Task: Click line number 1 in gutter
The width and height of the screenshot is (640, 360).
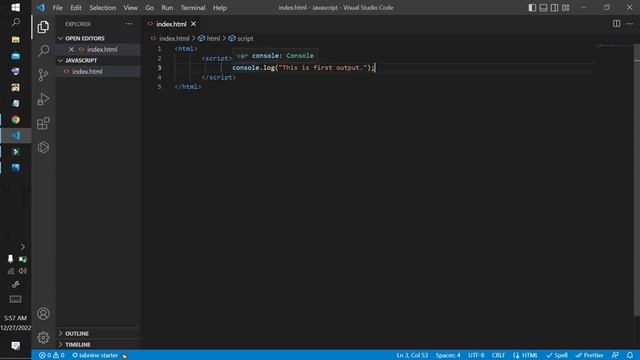Action: click(160, 49)
